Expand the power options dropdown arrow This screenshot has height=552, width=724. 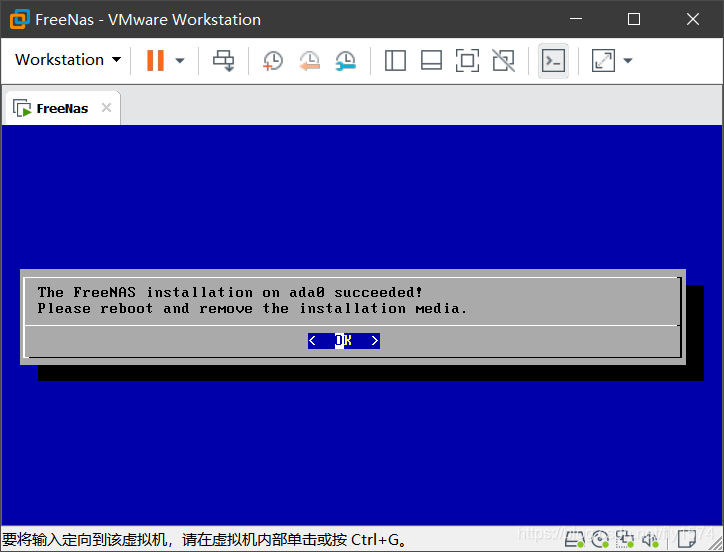(x=180, y=61)
